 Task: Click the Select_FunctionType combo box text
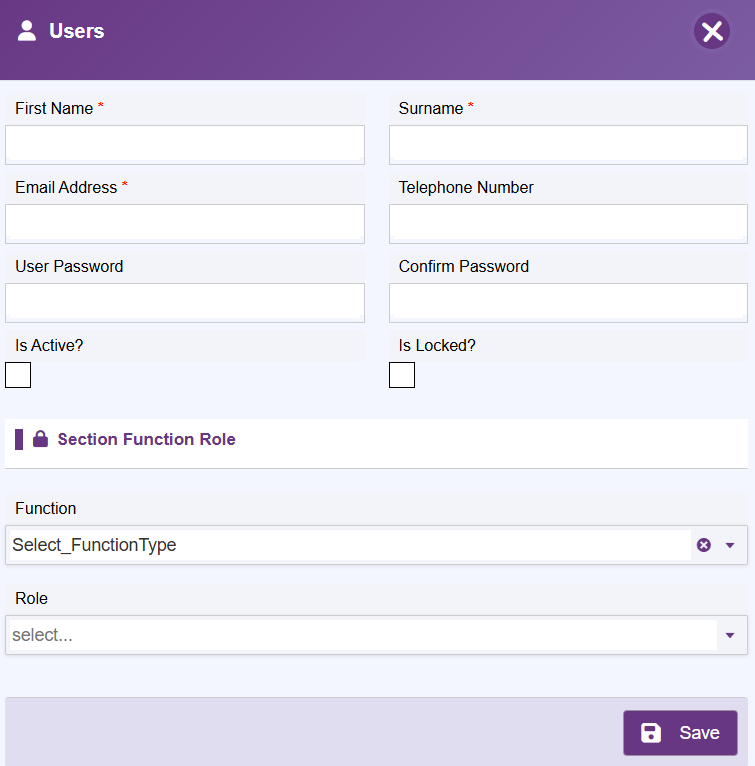click(x=94, y=545)
